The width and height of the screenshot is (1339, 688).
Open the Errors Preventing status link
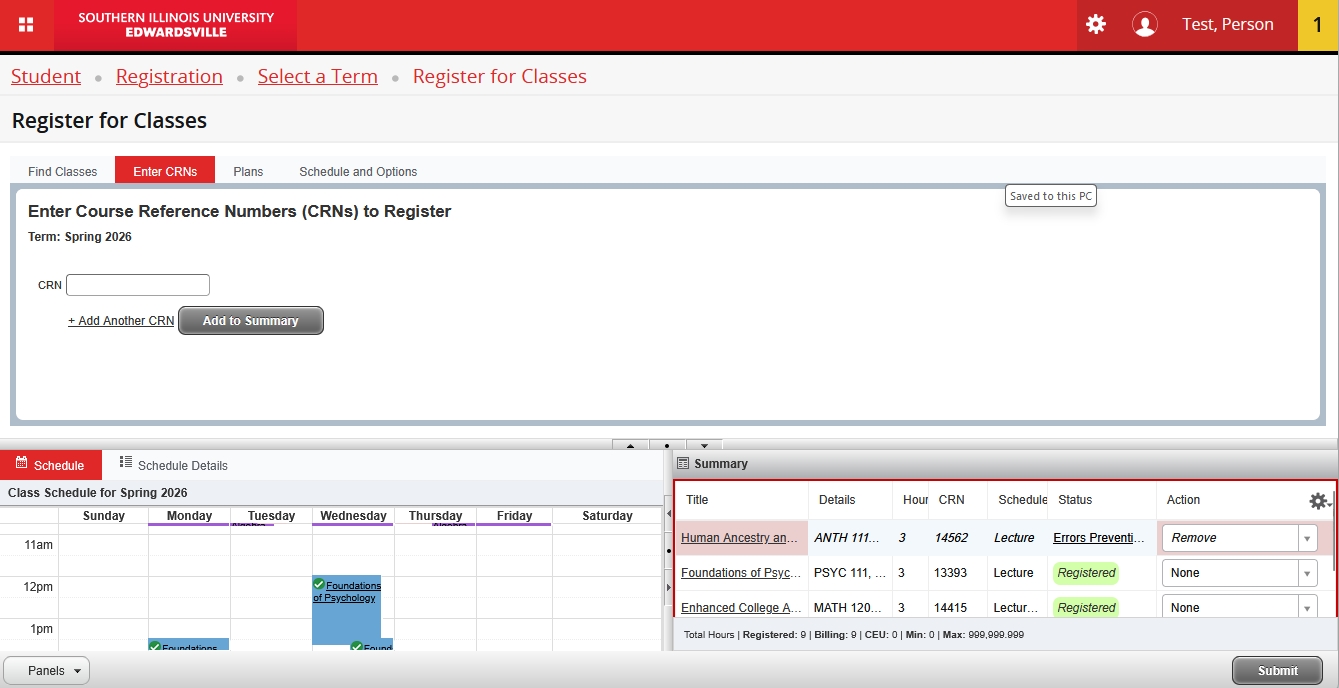[1099, 538]
